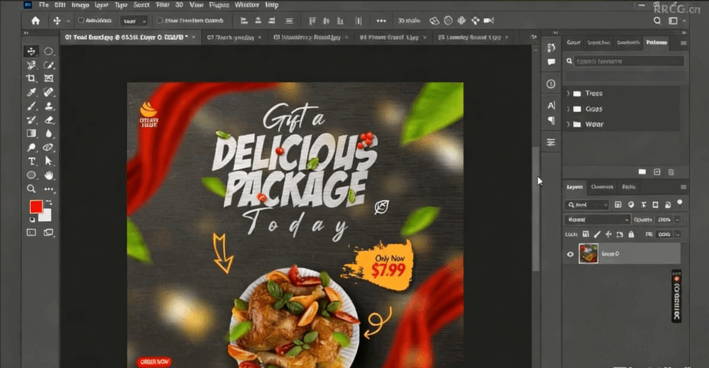Image resolution: width=709 pixels, height=368 pixels.
Task: Toggle Quick Mask mode
Action: point(31,232)
